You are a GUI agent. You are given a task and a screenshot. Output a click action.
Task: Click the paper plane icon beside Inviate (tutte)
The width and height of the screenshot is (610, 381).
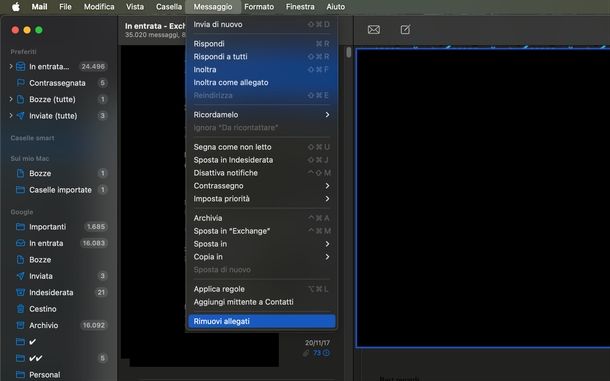(x=21, y=116)
